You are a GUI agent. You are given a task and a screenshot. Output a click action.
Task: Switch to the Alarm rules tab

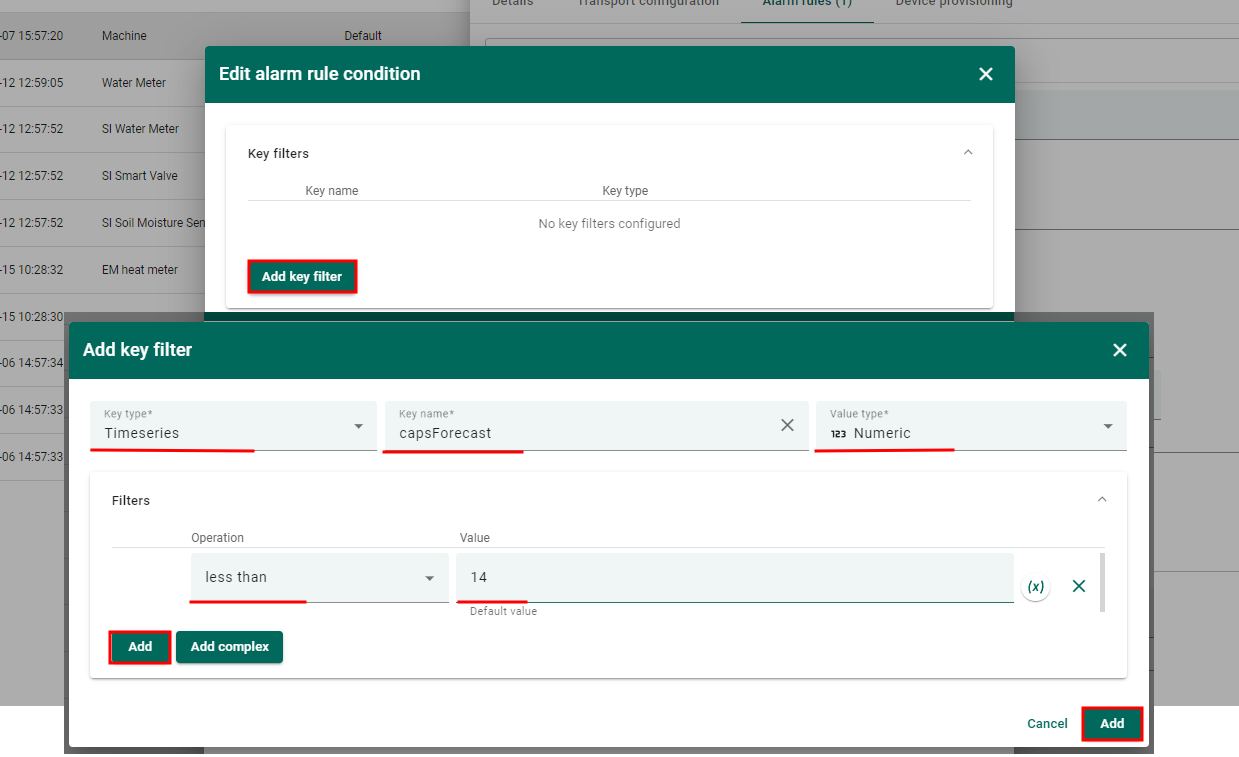[x=806, y=4]
